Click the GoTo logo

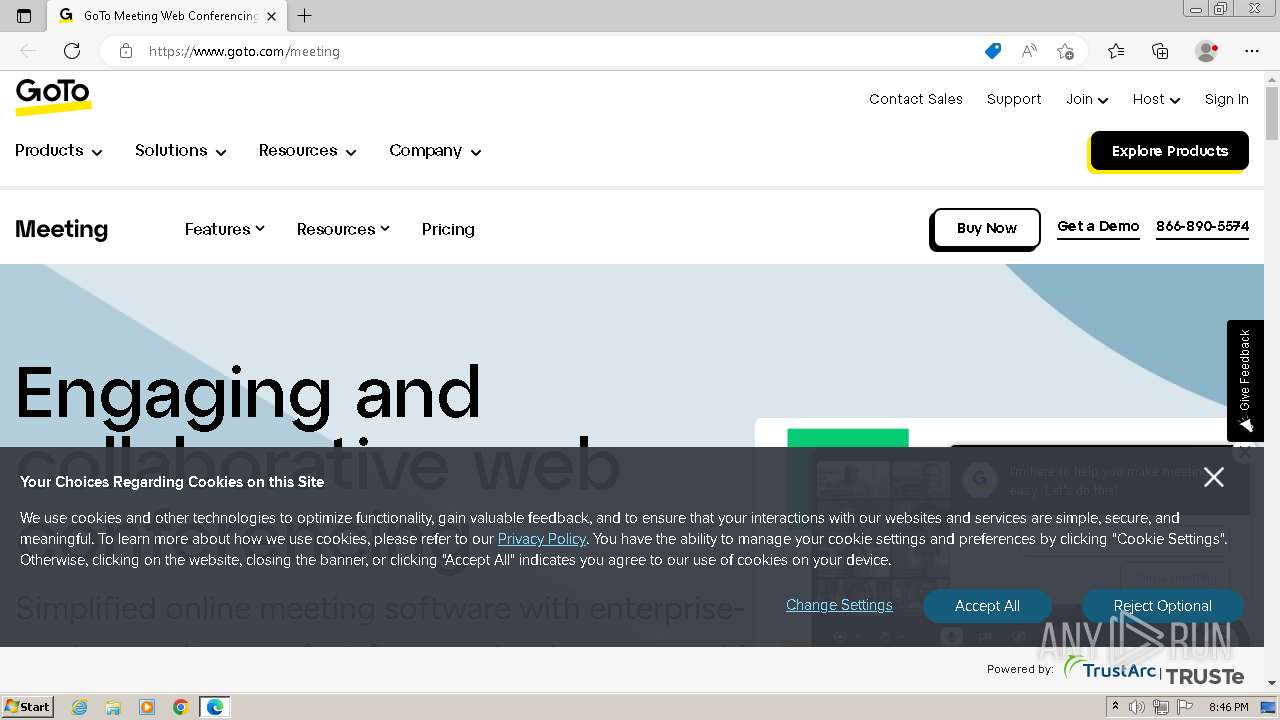click(53, 97)
